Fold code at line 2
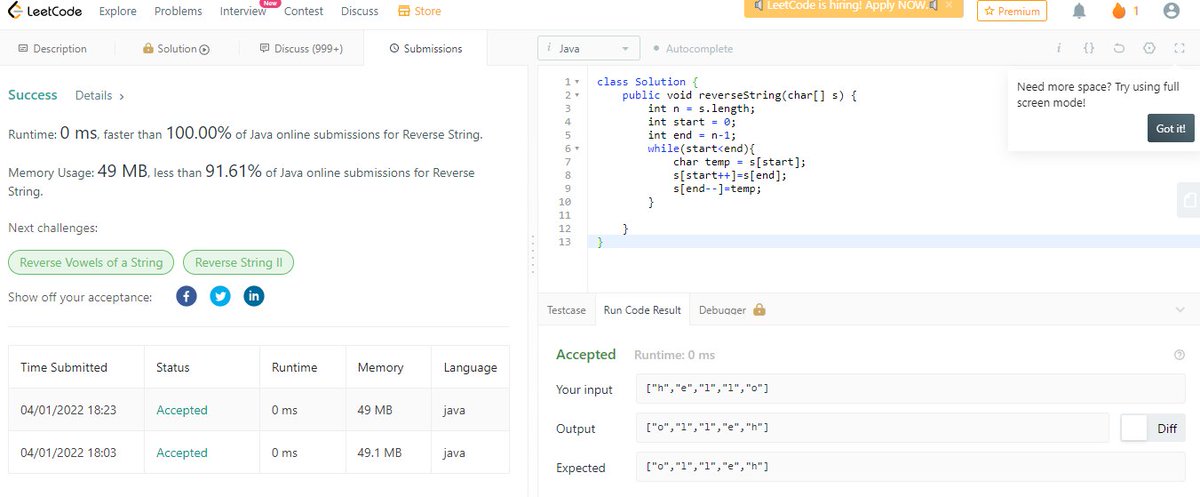This screenshot has height=497, width=1200. click(577, 95)
